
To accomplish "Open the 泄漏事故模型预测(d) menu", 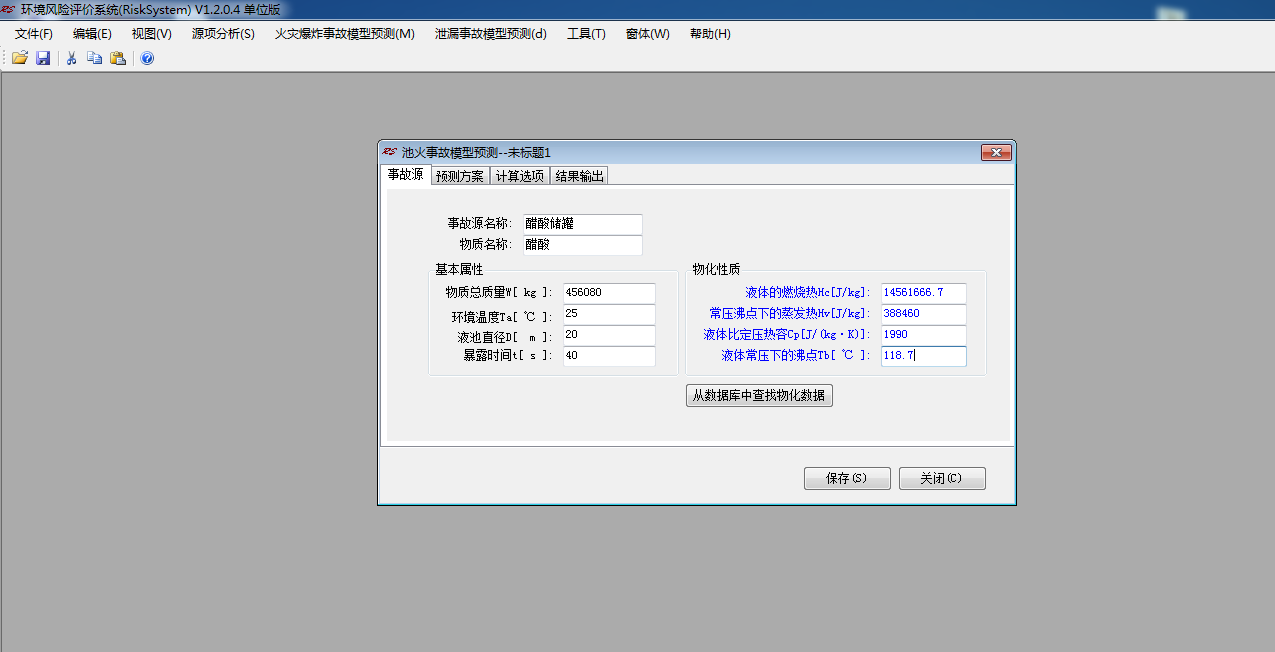I will click(x=491, y=34).
